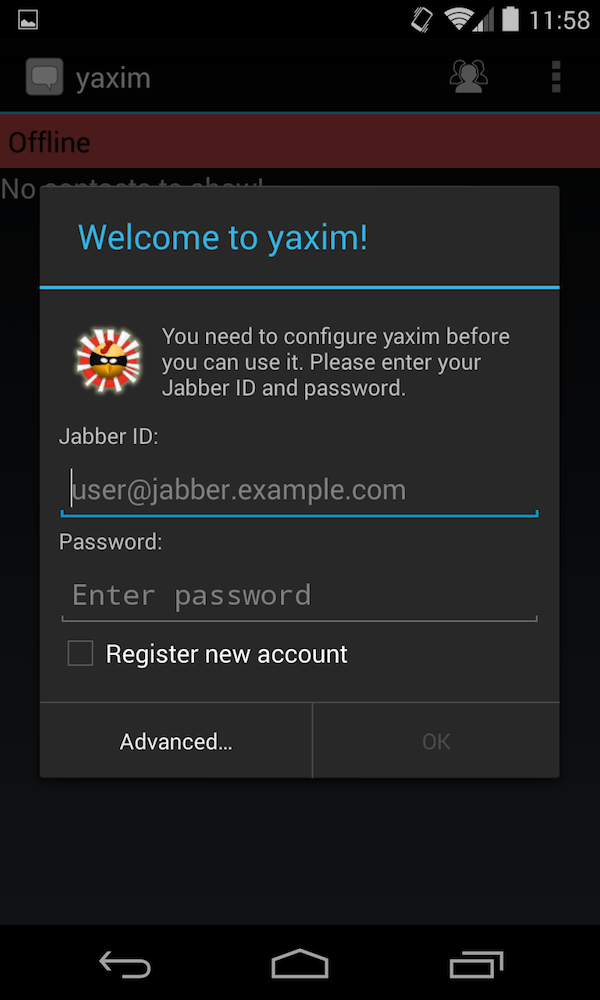Tap the vibrate mode status icon

(421, 20)
